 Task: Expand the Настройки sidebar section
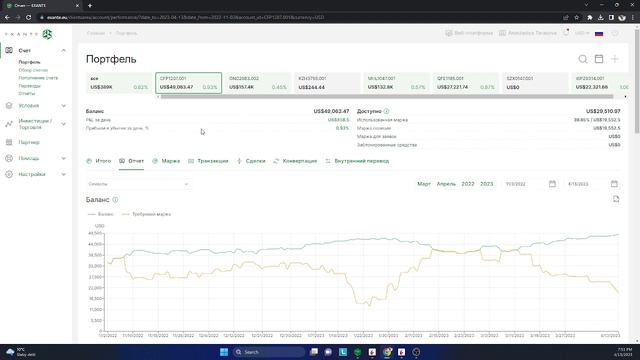(x=64, y=174)
